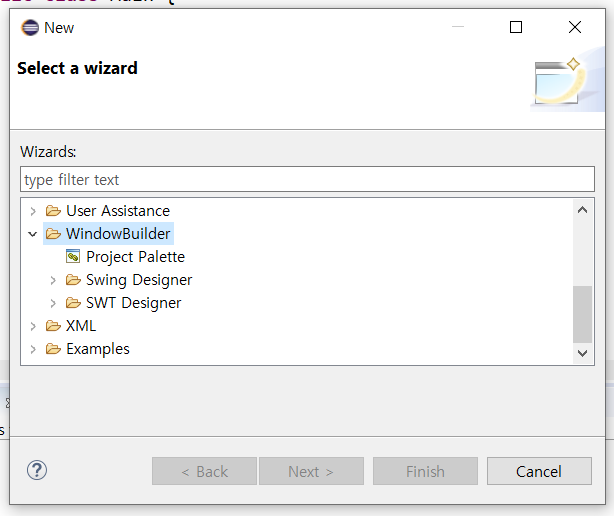
Task: Select the Examples entry
Action: tap(98, 349)
